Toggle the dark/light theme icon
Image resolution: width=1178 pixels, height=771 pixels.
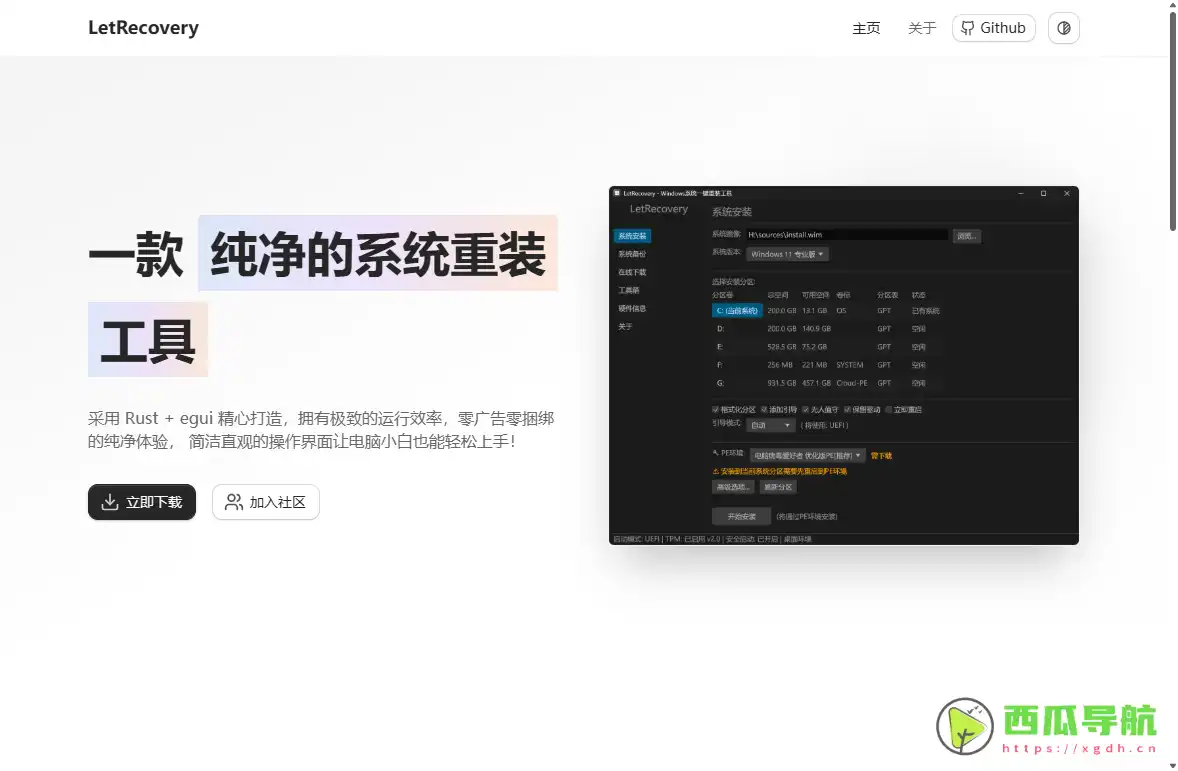1063,28
